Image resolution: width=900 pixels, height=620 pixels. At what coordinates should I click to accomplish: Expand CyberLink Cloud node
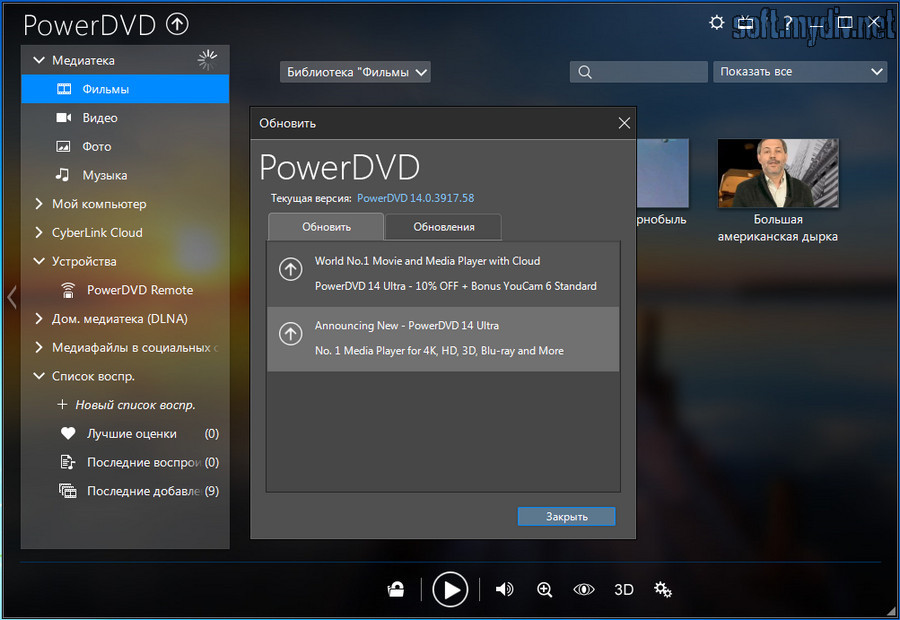pyautogui.click(x=38, y=232)
